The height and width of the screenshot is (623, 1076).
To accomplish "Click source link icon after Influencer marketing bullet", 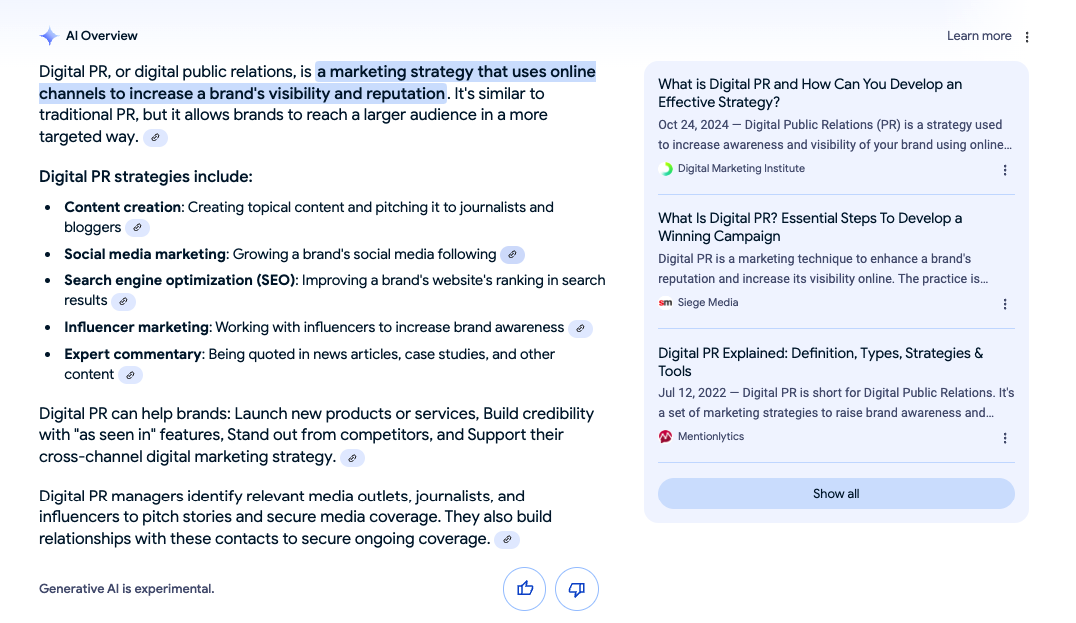I will [x=580, y=328].
